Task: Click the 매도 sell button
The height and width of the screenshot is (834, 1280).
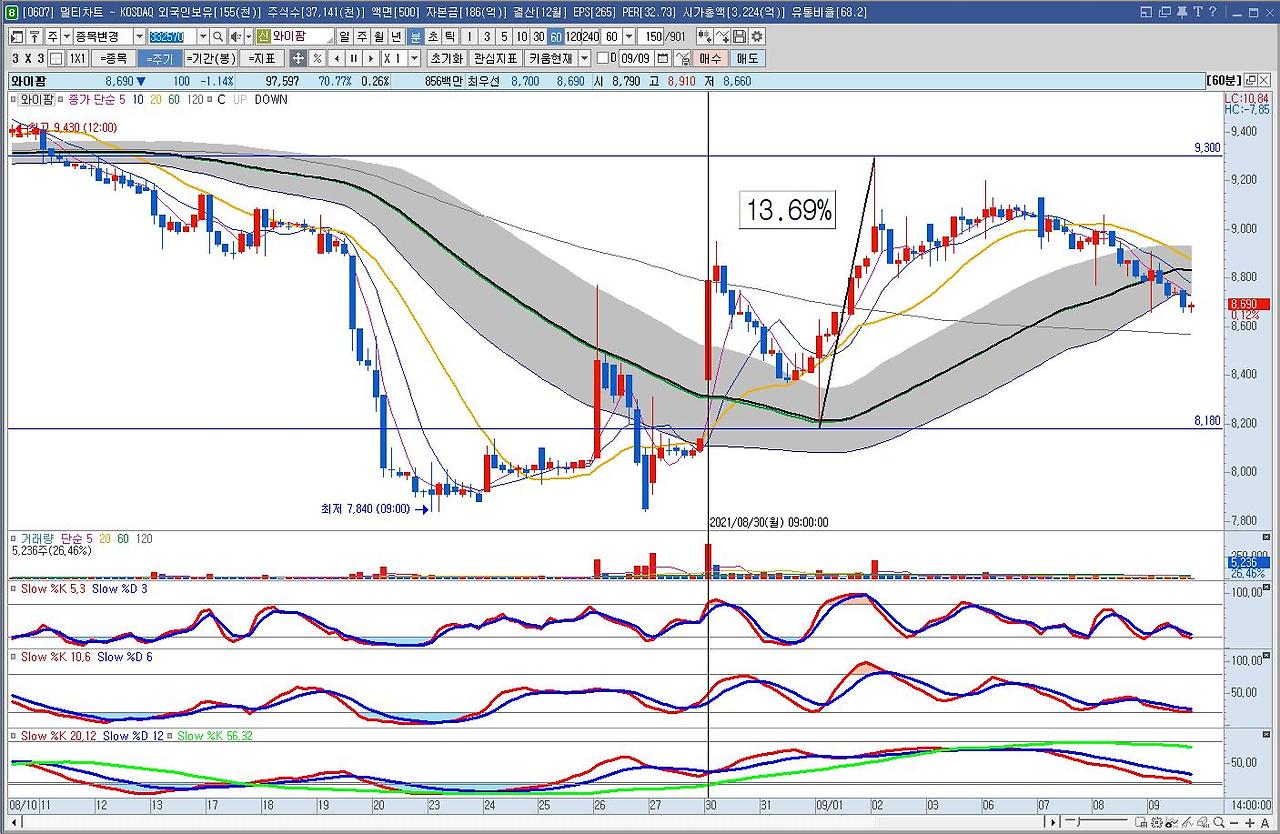Action: (x=747, y=58)
